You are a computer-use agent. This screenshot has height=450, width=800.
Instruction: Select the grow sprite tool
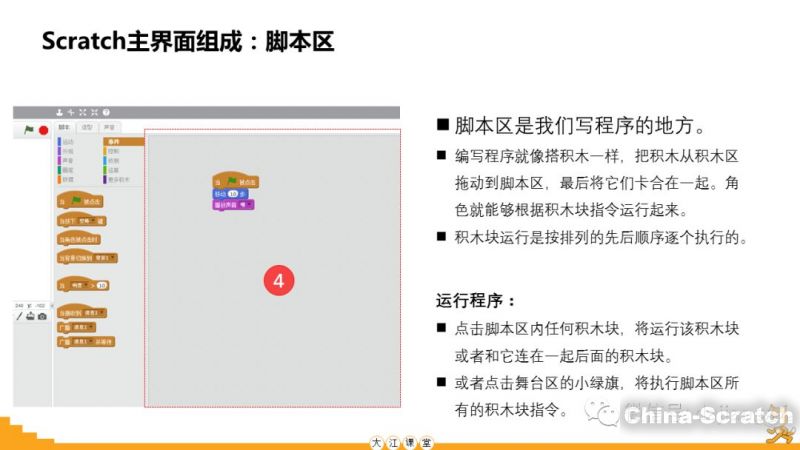click(83, 112)
